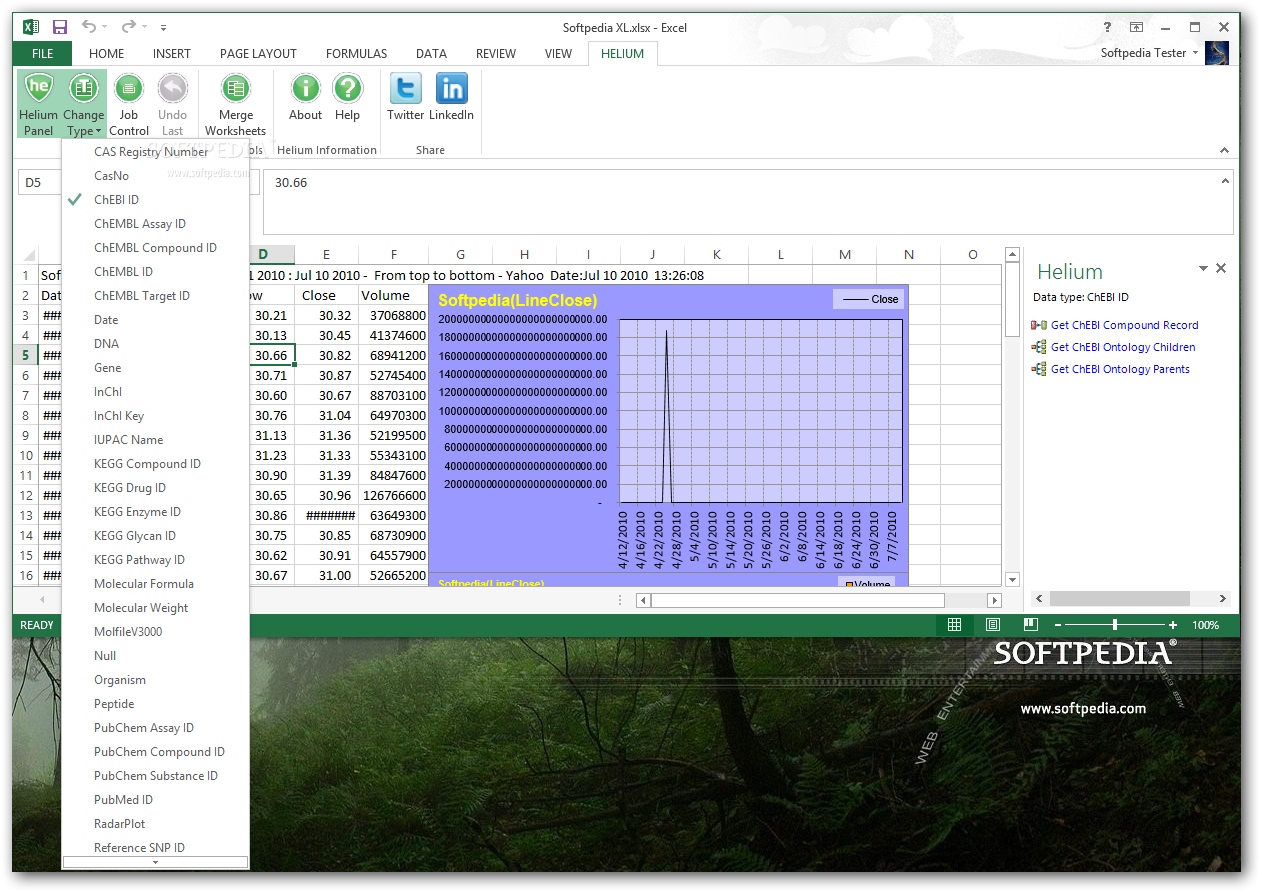
Task: Switch to PAGE LAYOUT tab
Action: tap(258, 54)
